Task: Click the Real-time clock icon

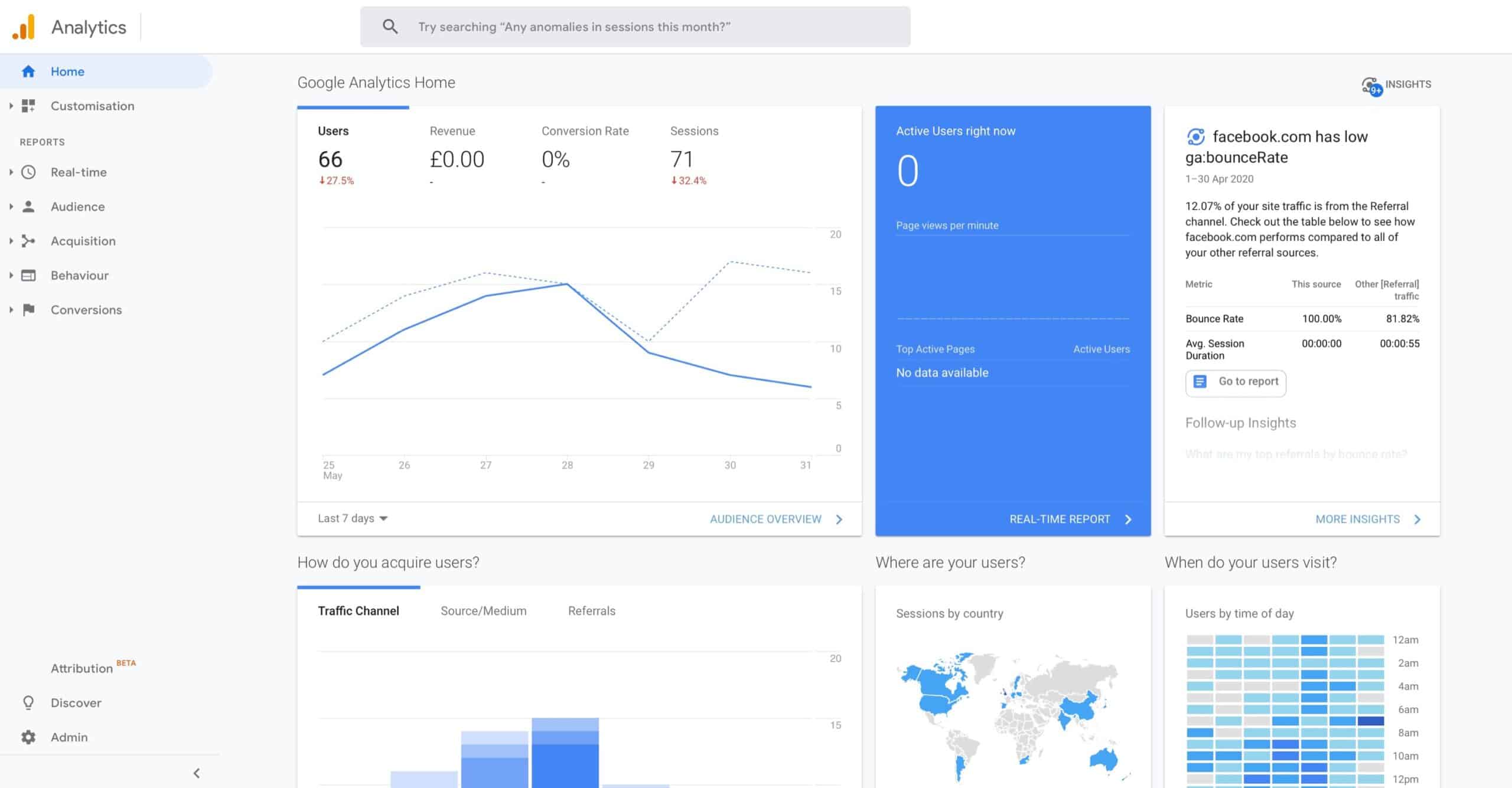Action: (28, 172)
